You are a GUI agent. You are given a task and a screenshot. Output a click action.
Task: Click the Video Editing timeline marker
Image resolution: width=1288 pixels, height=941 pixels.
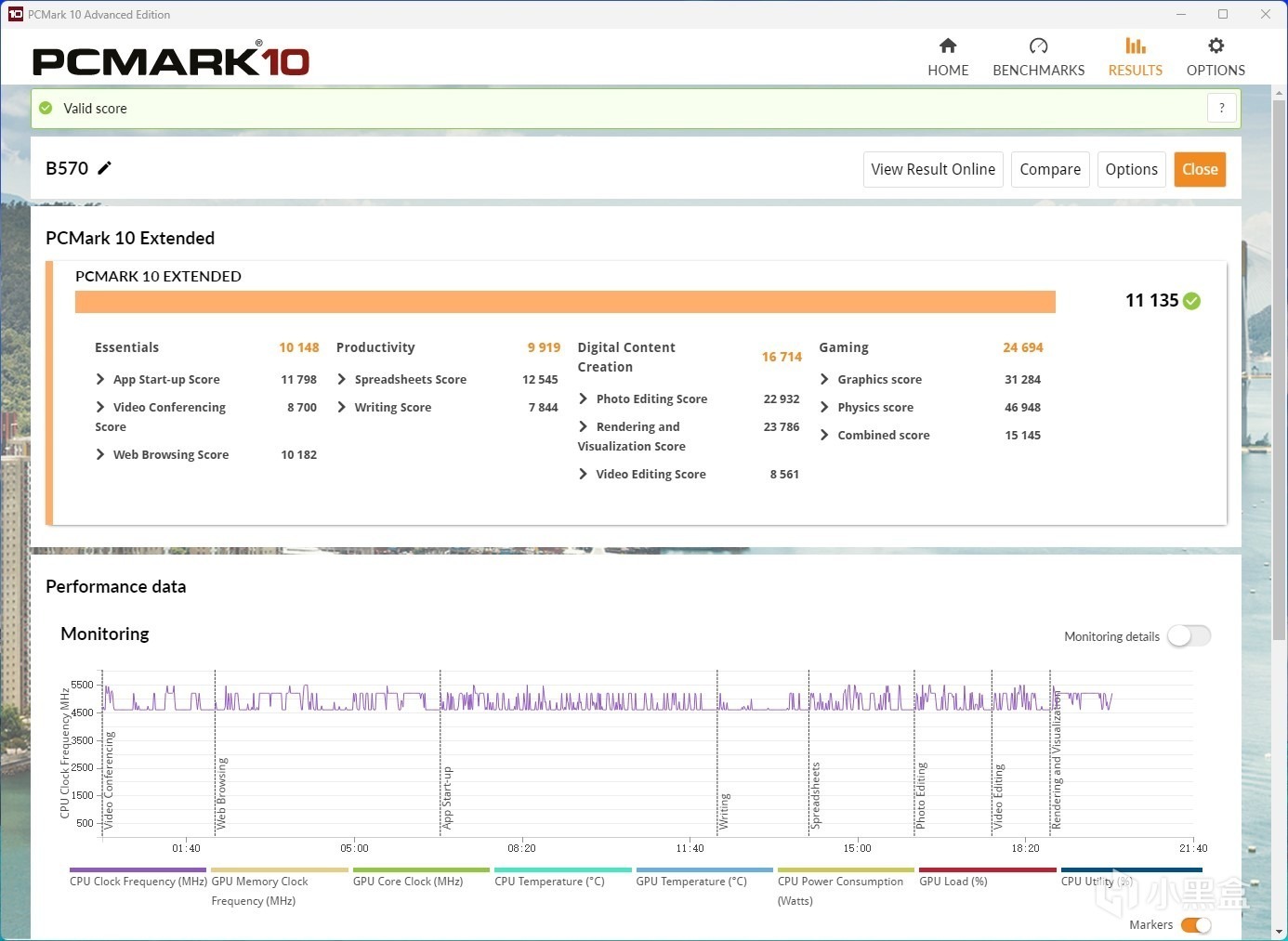[998, 797]
